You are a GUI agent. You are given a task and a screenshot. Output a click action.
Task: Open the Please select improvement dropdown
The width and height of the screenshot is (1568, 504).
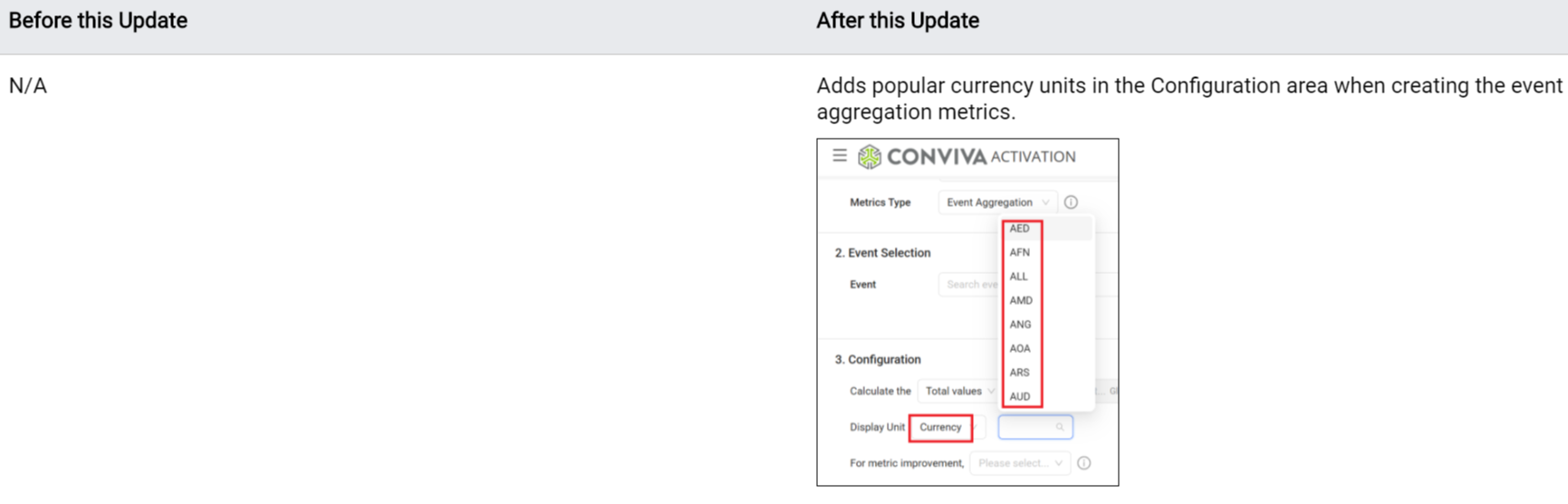click(1020, 463)
